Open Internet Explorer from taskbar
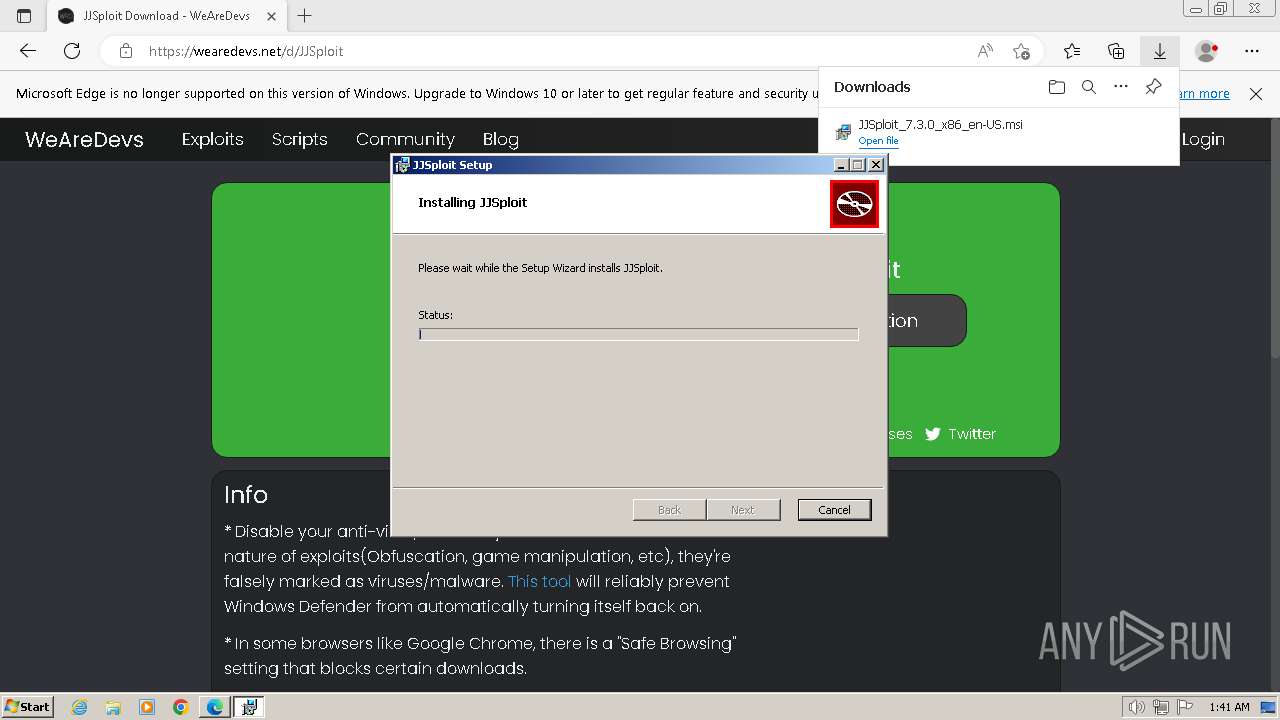This screenshot has width=1280, height=720. point(80,707)
